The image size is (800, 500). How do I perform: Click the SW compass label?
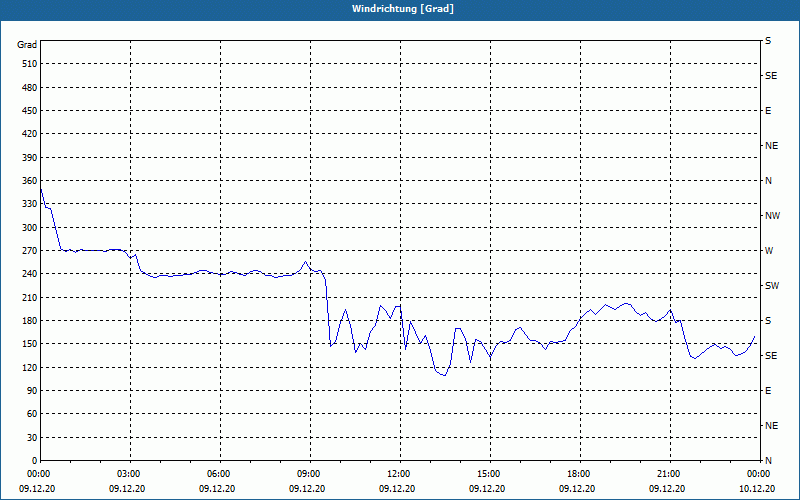pos(772,286)
